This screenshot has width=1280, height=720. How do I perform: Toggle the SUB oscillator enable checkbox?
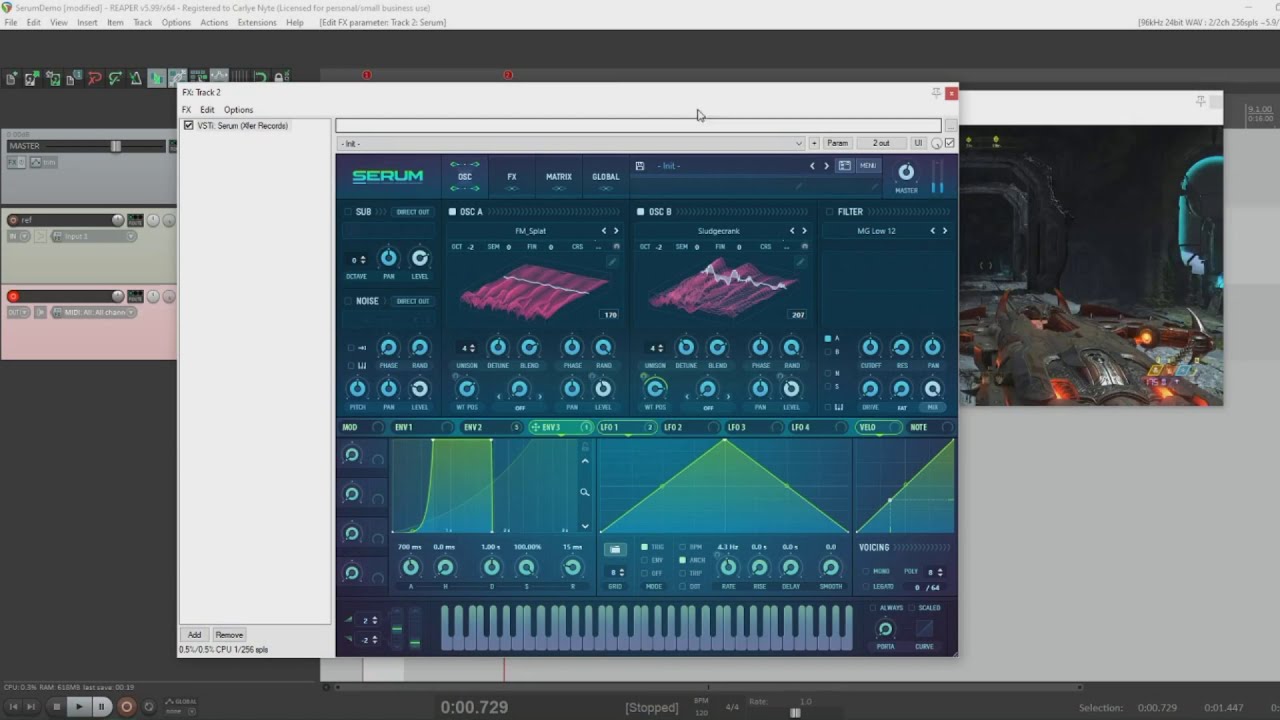pos(348,212)
